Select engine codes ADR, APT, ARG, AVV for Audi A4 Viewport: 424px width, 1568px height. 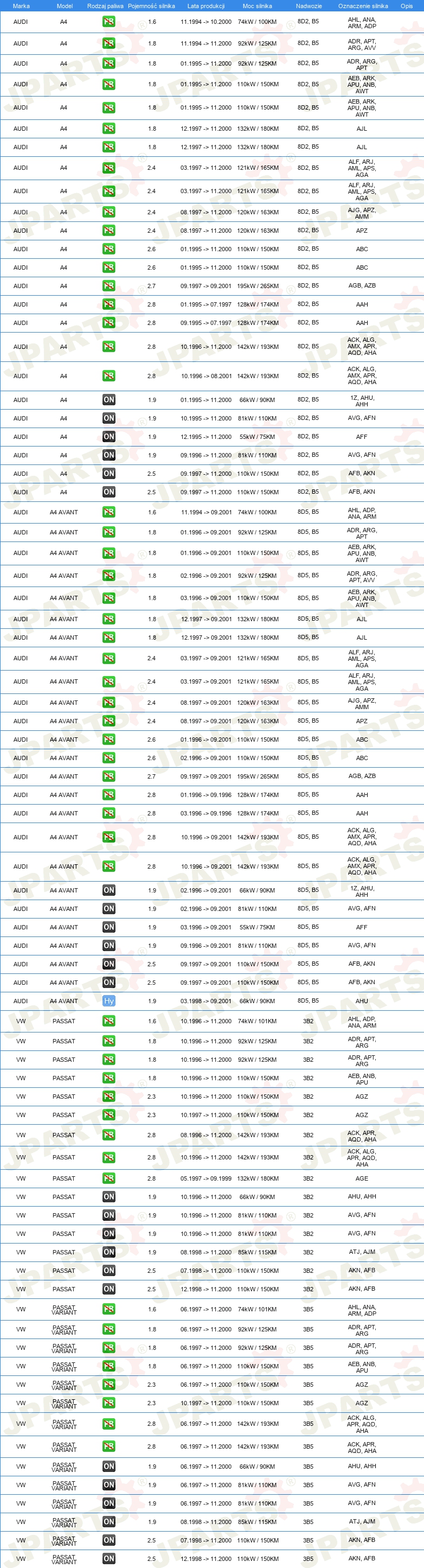pyautogui.click(x=362, y=44)
